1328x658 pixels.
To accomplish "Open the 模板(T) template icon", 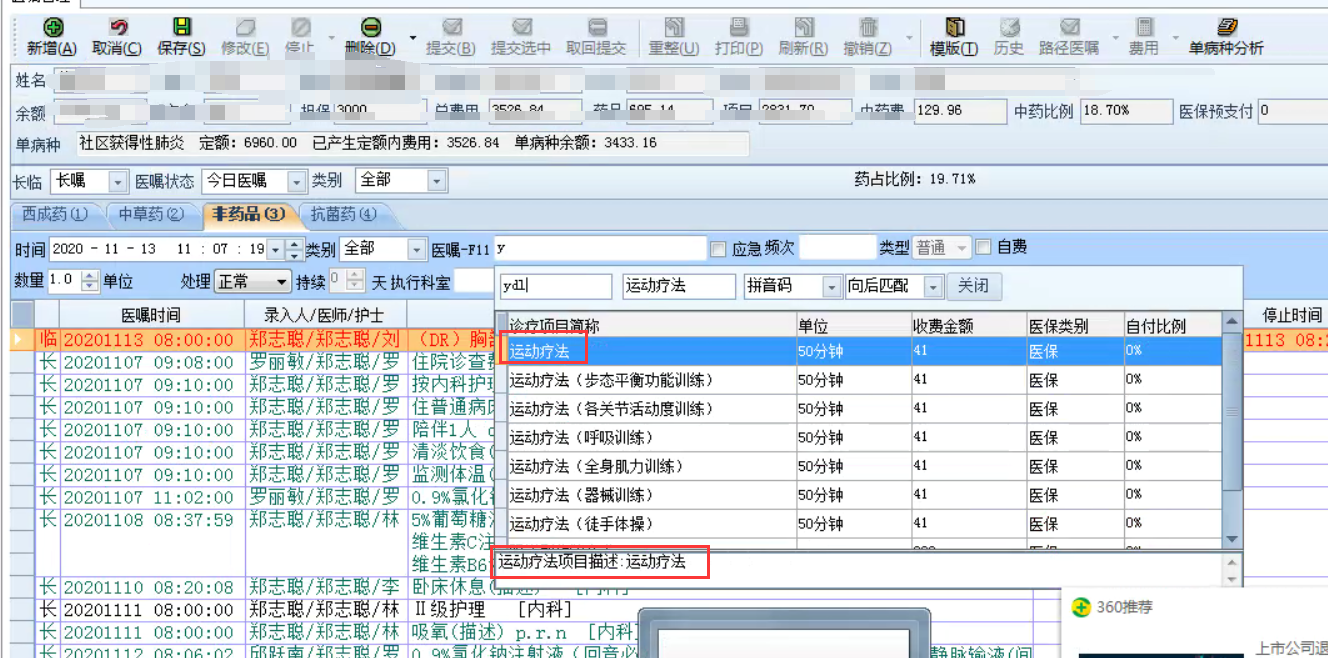I will [954, 29].
